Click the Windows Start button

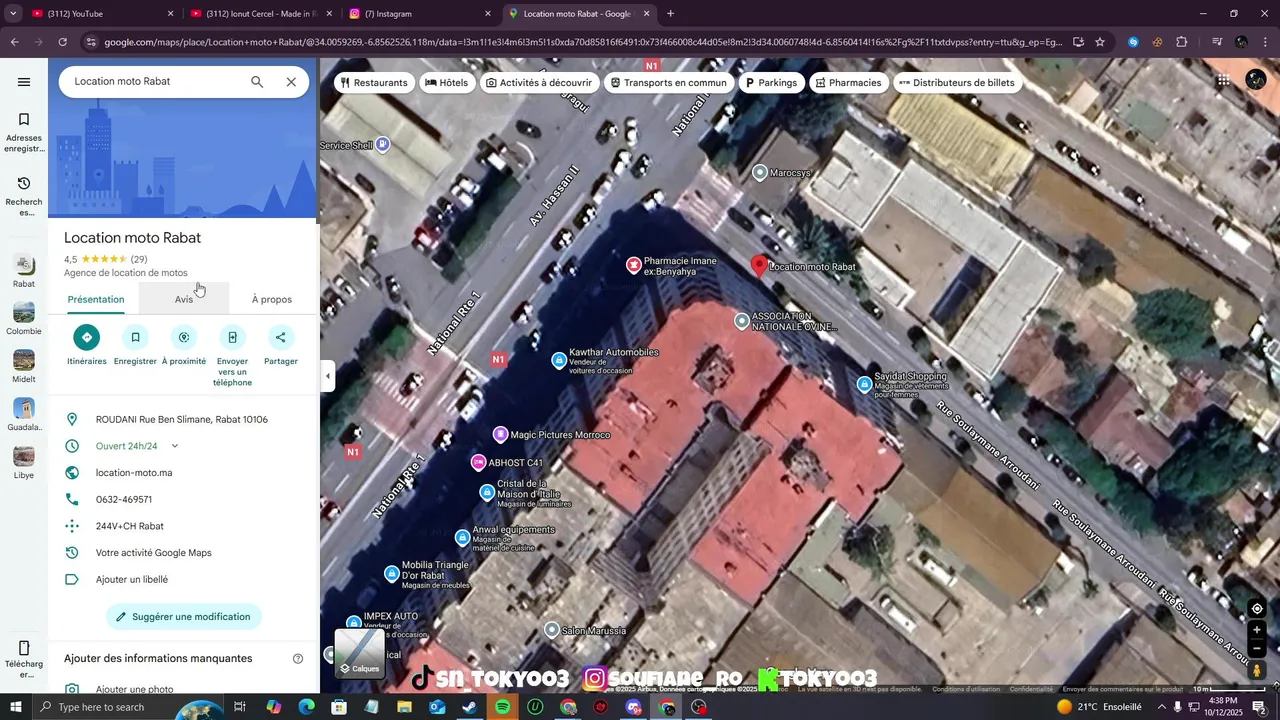(15, 707)
